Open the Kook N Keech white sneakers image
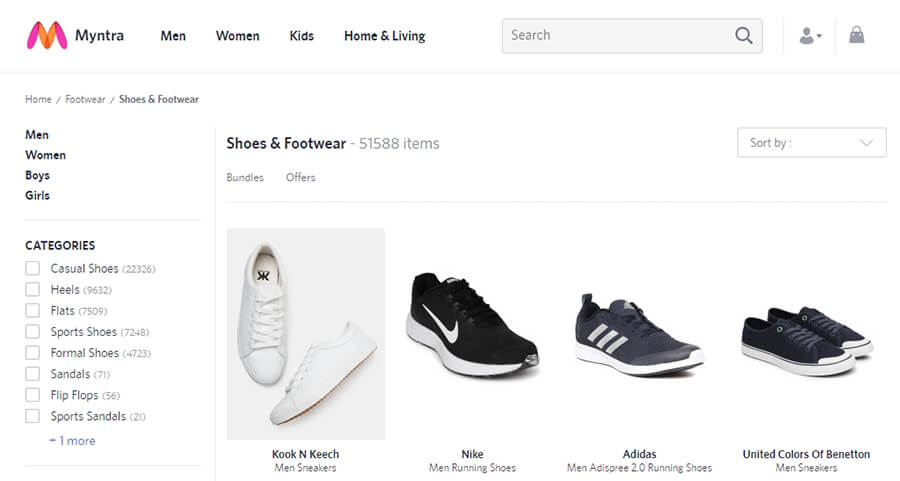The width and height of the screenshot is (900, 481). [306, 334]
